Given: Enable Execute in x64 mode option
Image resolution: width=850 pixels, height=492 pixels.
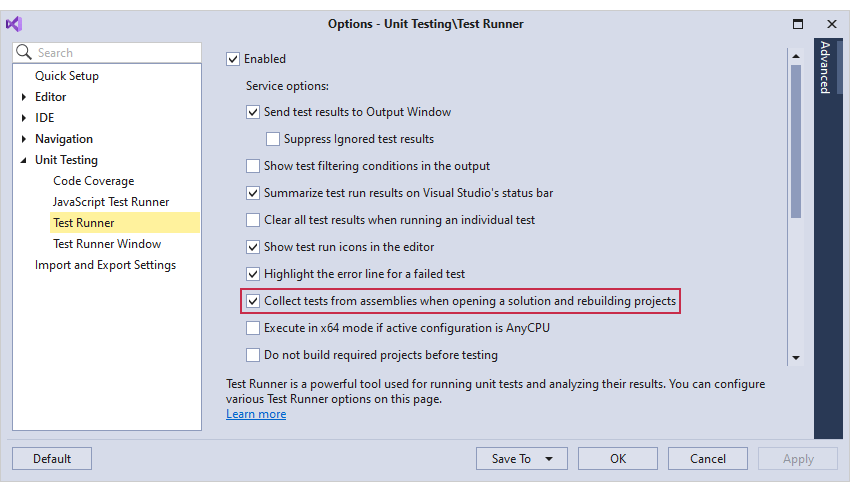Looking at the screenshot, I should coord(253,328).
